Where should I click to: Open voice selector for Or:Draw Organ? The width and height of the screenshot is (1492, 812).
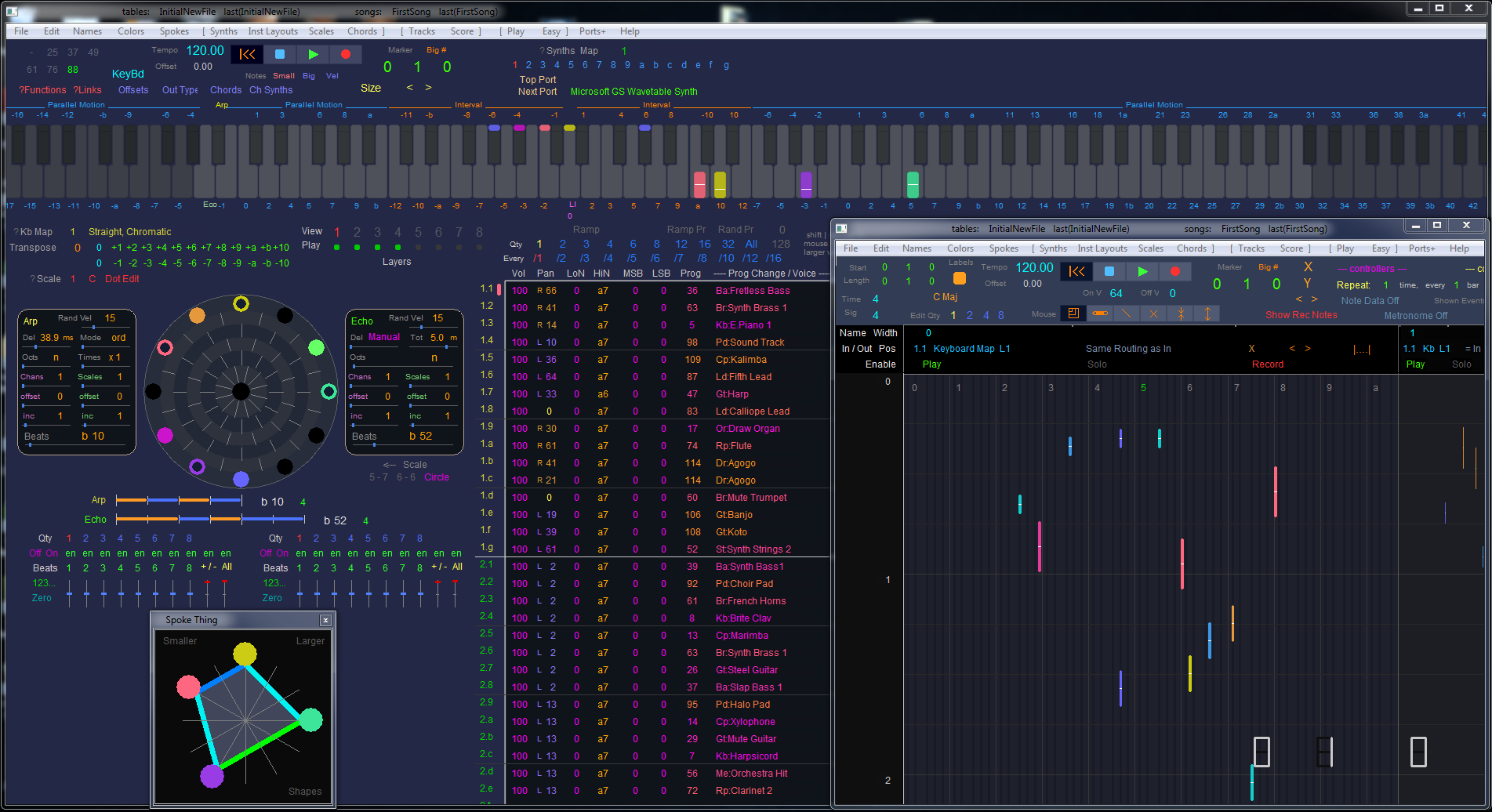point(747,429)
